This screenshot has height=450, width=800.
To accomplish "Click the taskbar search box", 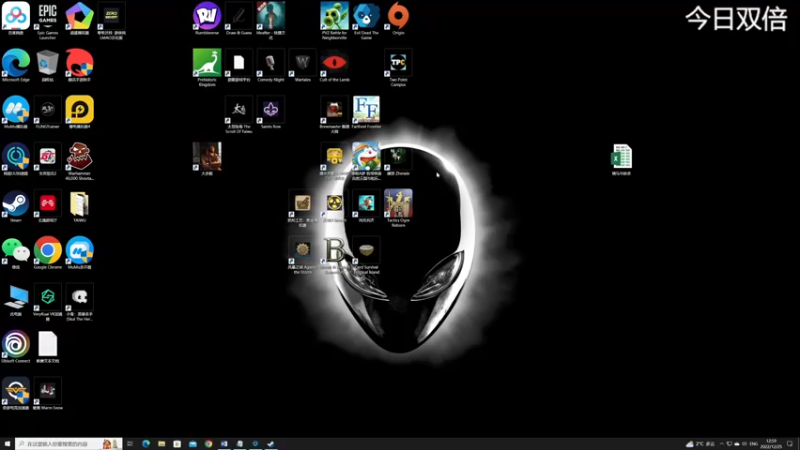I will coord(68,444).
